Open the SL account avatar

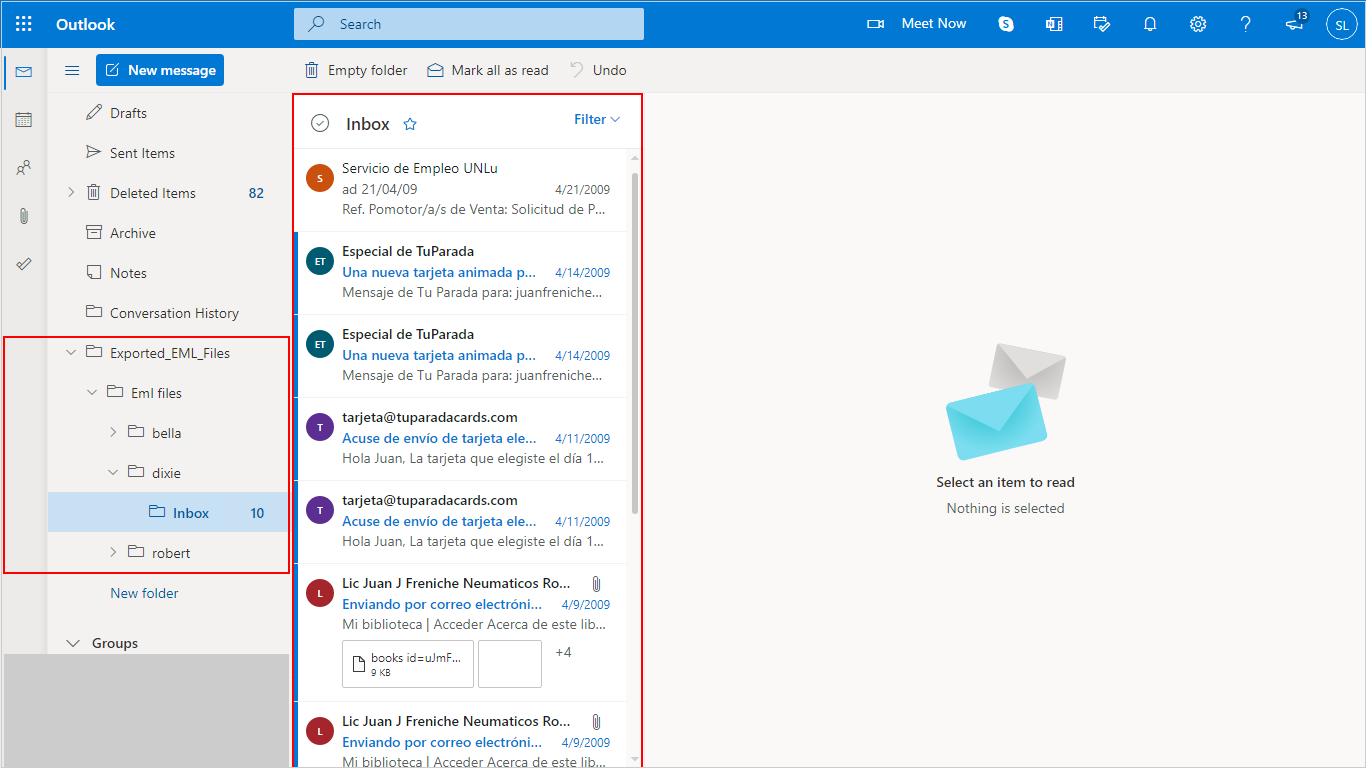point(1342,24)
